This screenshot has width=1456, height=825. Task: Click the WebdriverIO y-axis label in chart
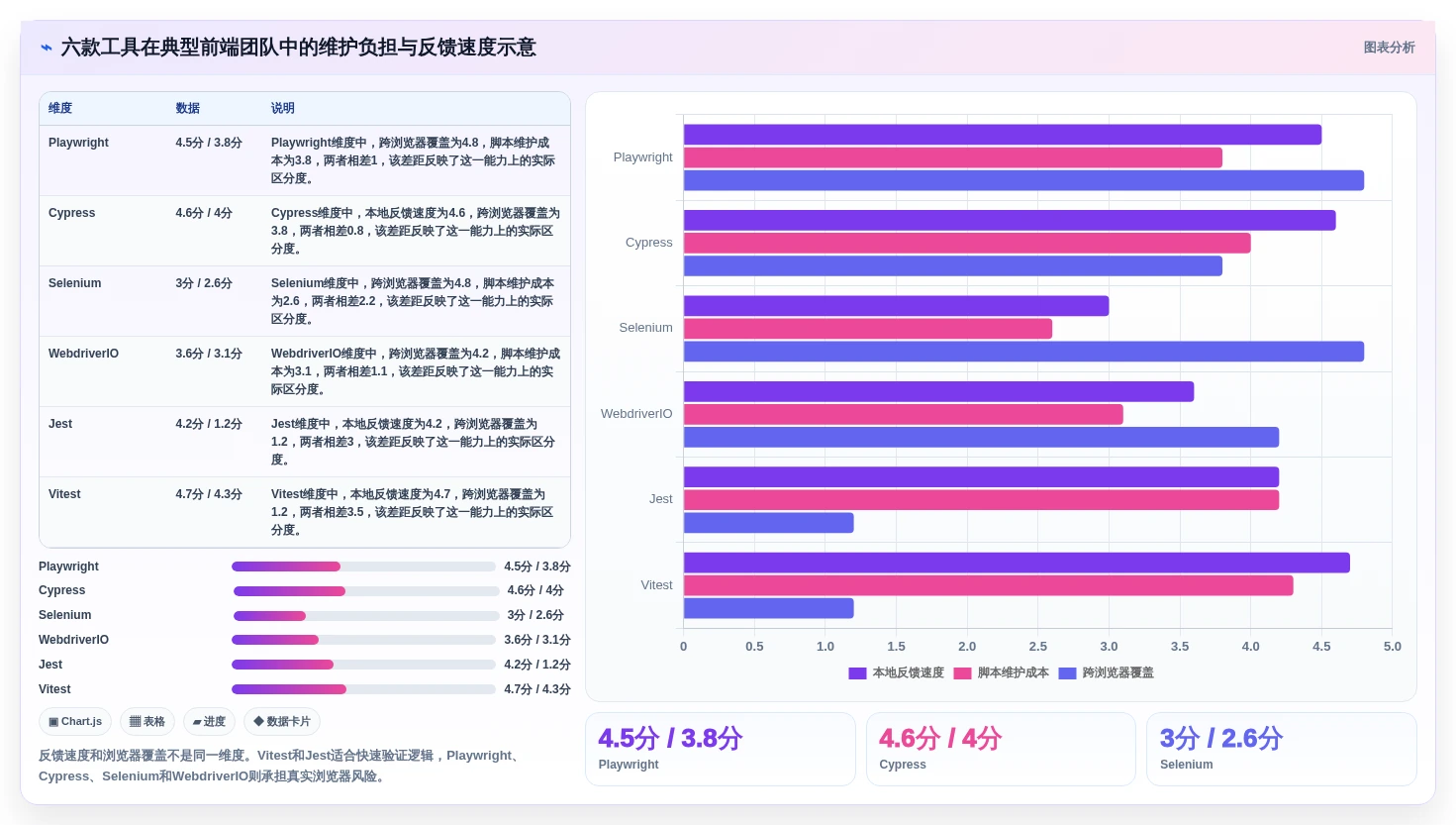(x=636, y=414)
